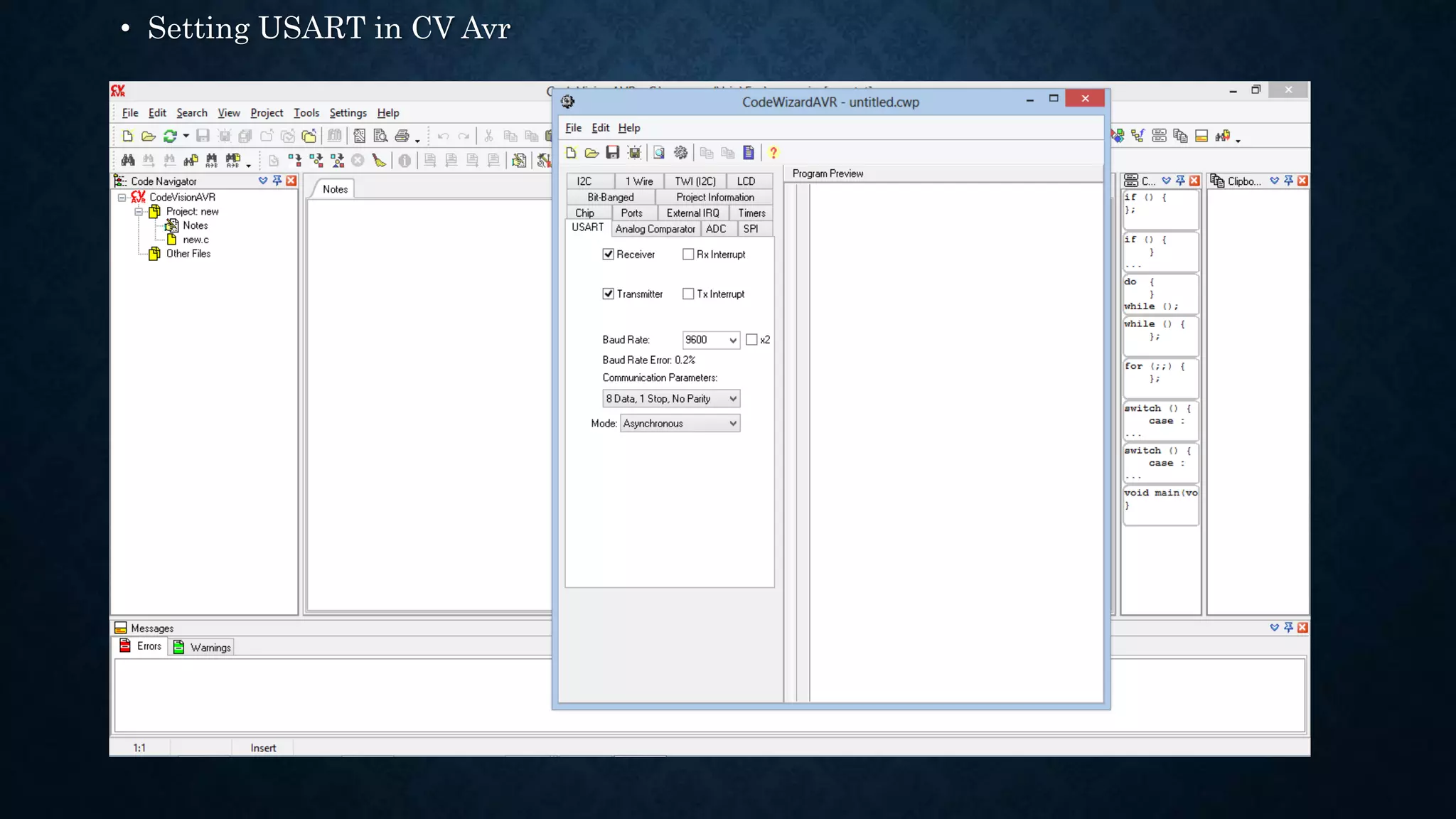Click Messages panel icon in right toolbar

tap(1201, 136)
